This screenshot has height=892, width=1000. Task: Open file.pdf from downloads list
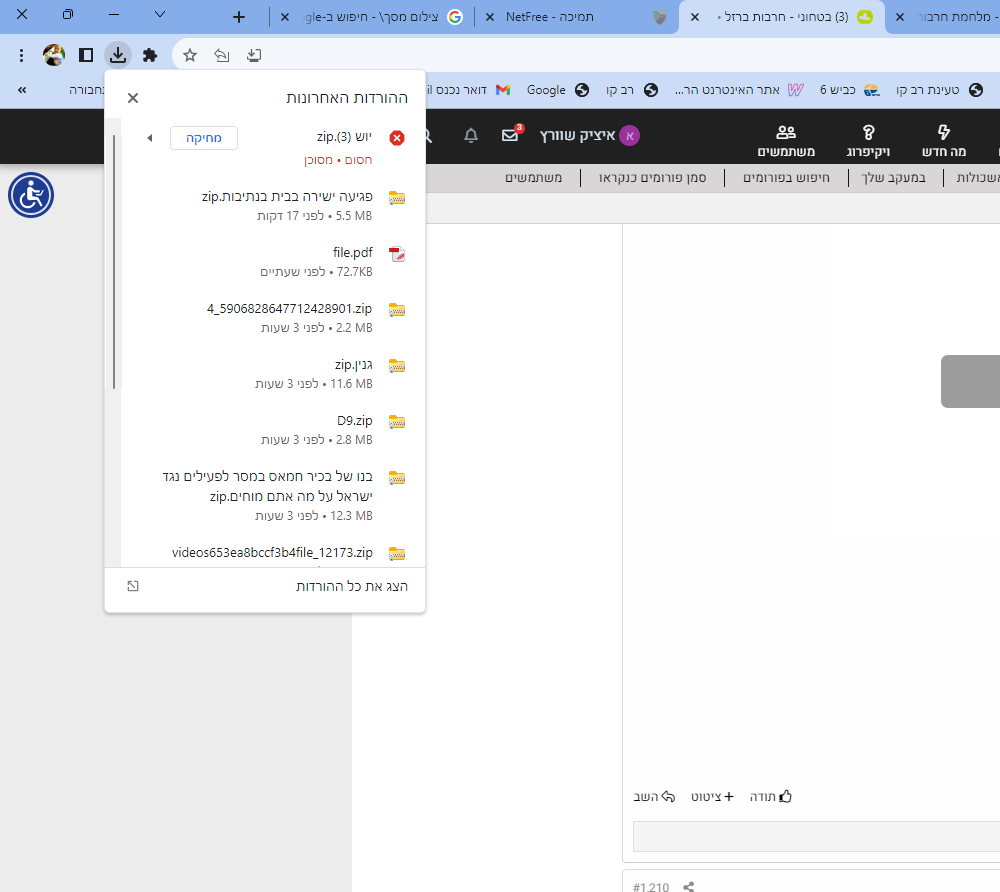(265, 261)
